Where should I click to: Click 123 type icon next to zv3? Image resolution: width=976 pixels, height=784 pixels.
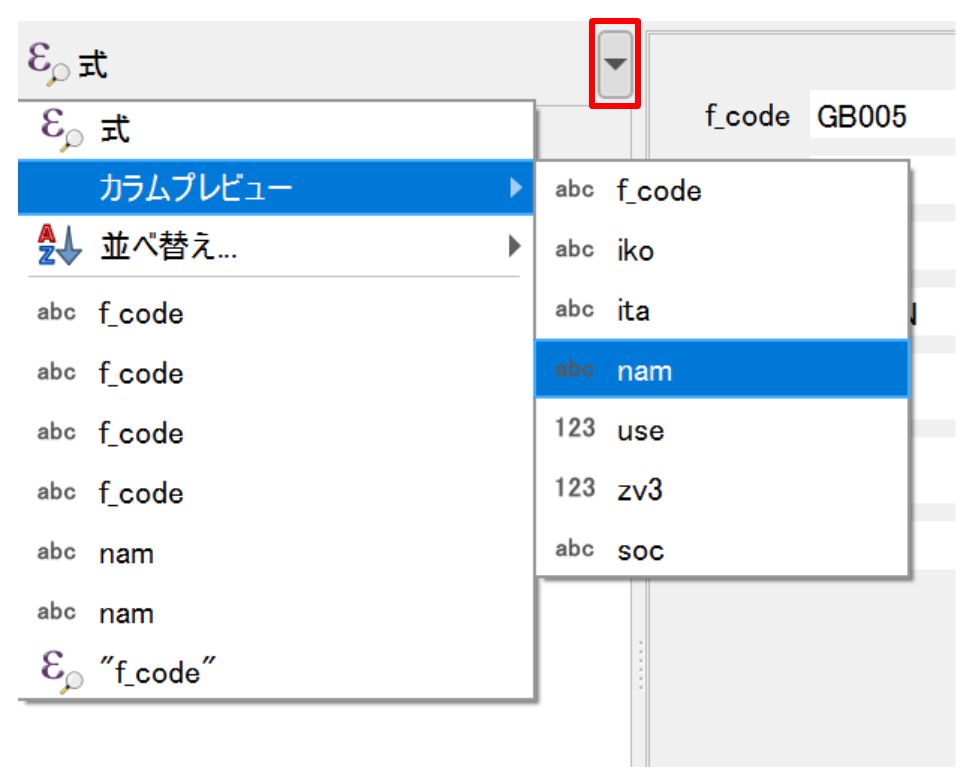click(575, 488)
